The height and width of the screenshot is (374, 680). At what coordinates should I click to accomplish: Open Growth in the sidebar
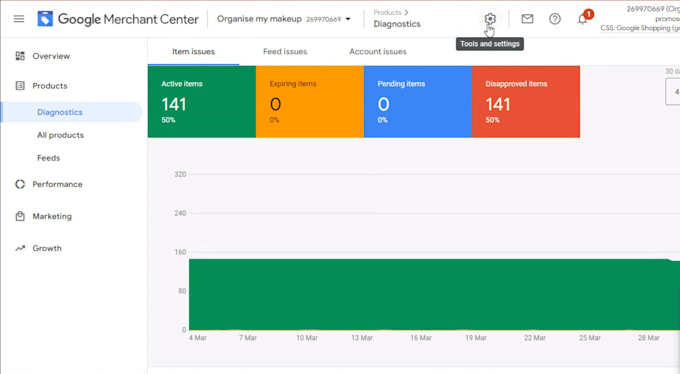coord(47,248)
